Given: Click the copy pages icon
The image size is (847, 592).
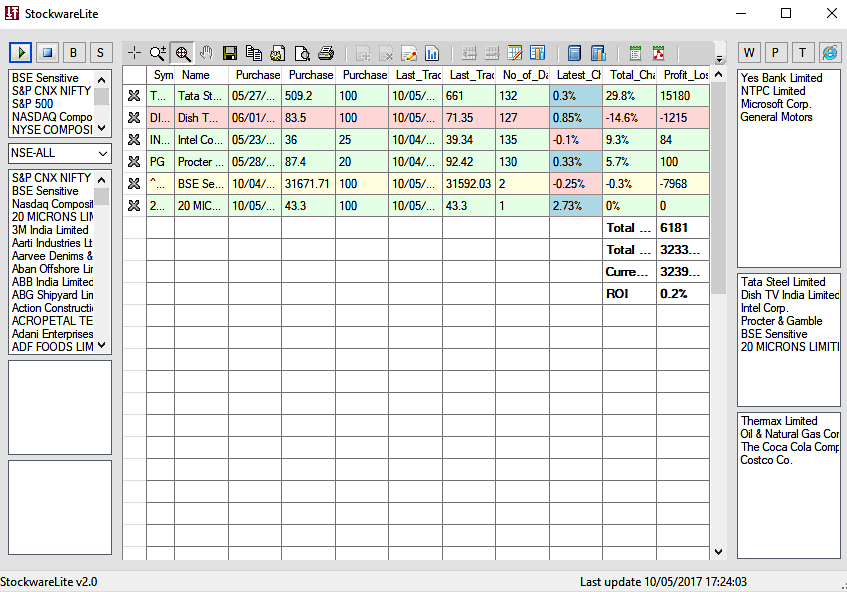Looking at the screenshot, I should [254, 53].
